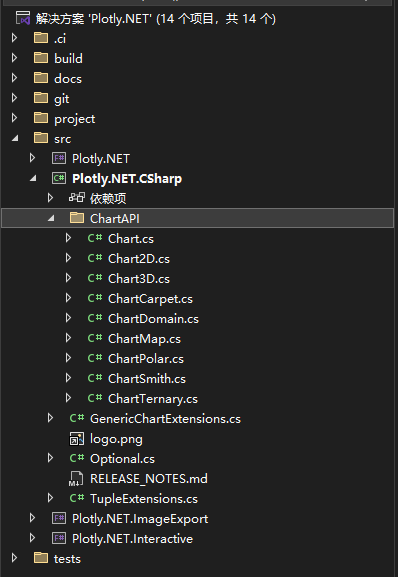The width and height of the screenshot is (398, 577).
Task: Collapse the src folder arrow
Action: coord(15,138)
